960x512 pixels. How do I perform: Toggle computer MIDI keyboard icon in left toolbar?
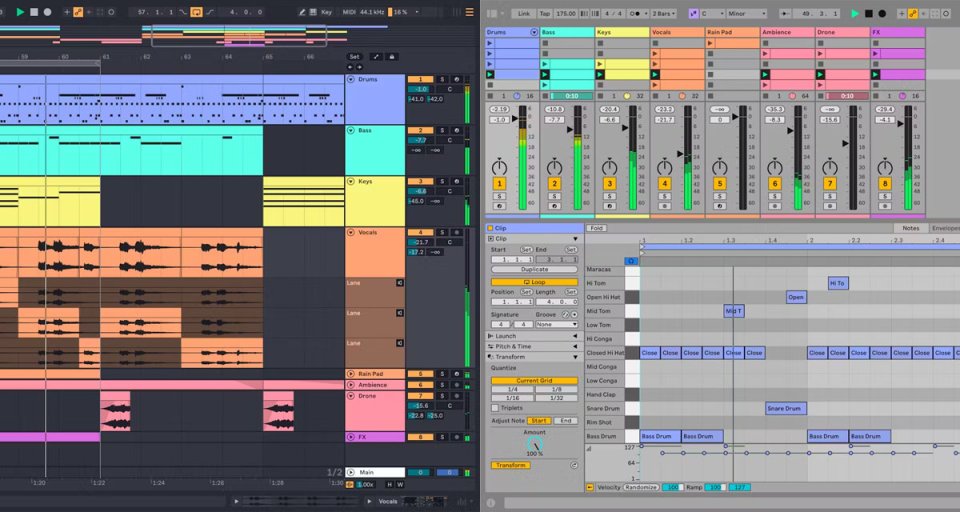(x=313, y=12)
